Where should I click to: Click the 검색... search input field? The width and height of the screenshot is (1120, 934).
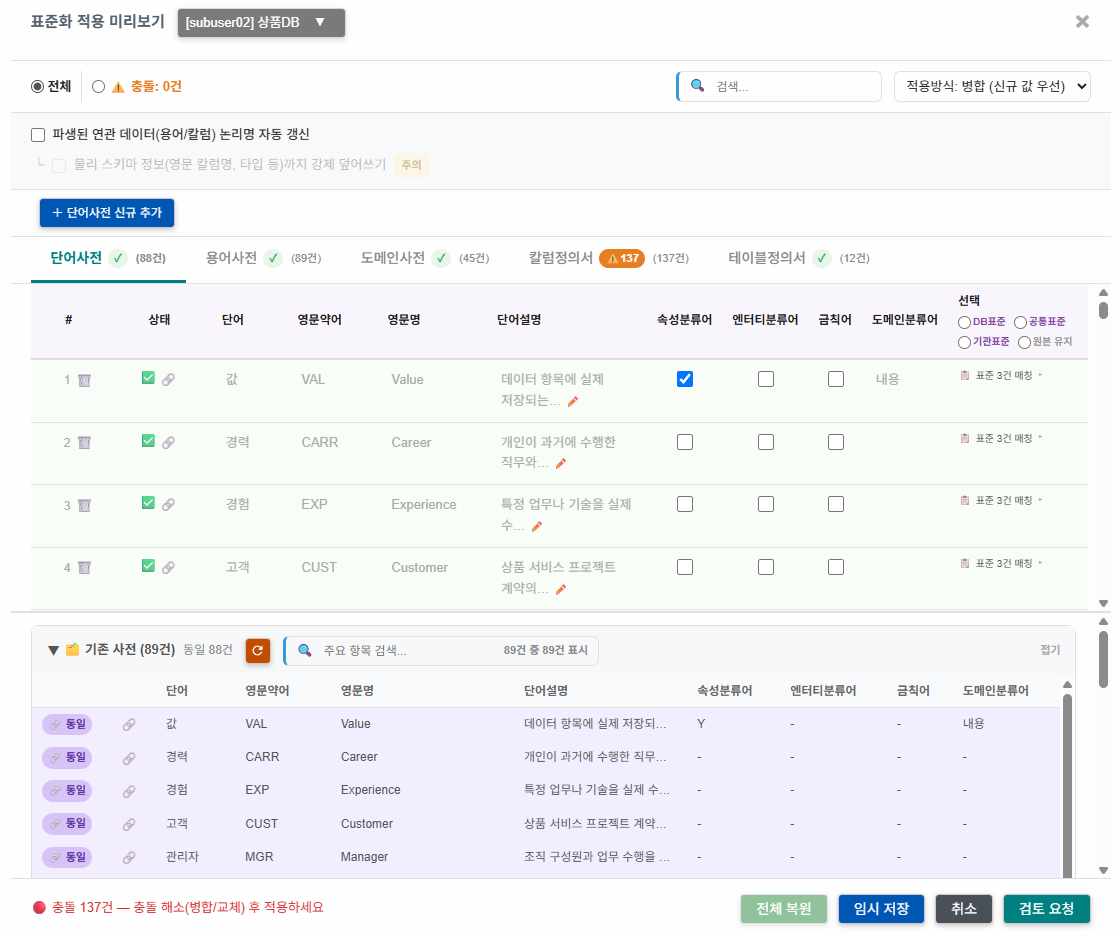pyautogui.click(x=779, y=86)
